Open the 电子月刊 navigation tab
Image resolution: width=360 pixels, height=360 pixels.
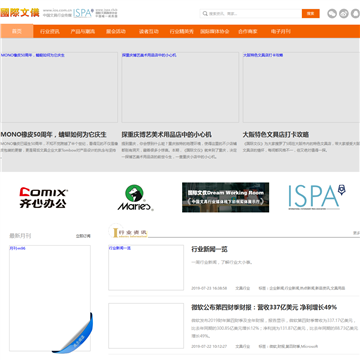point(281,31)
